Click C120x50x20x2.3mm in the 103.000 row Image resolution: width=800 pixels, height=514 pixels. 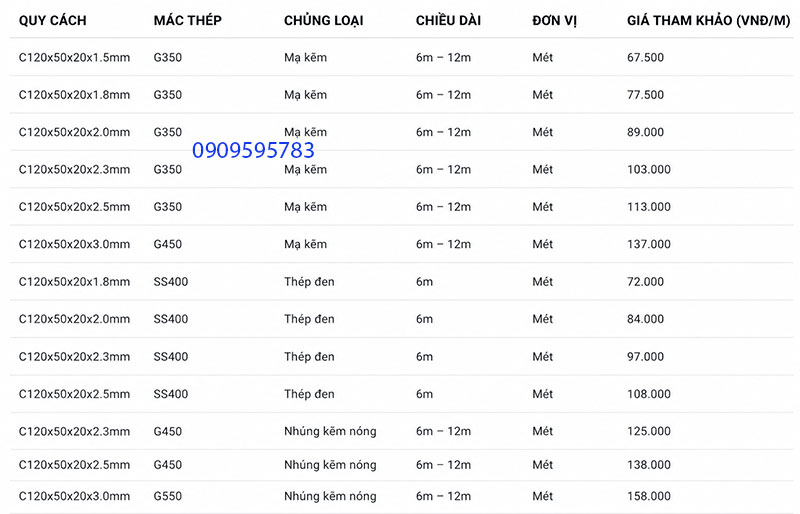(74, 169)
